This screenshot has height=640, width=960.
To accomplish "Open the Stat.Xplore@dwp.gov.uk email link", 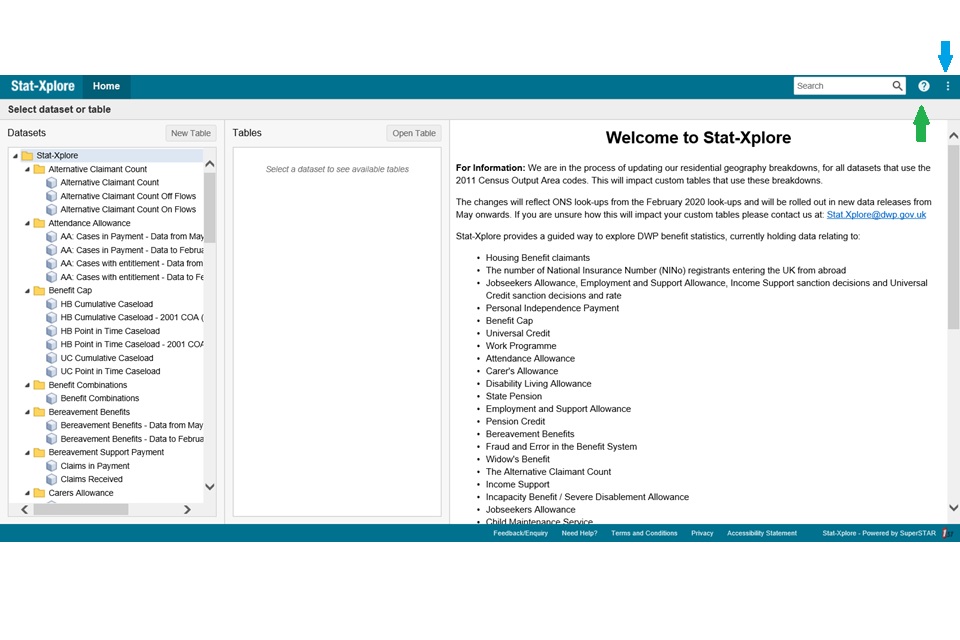I will click(876, 215).
